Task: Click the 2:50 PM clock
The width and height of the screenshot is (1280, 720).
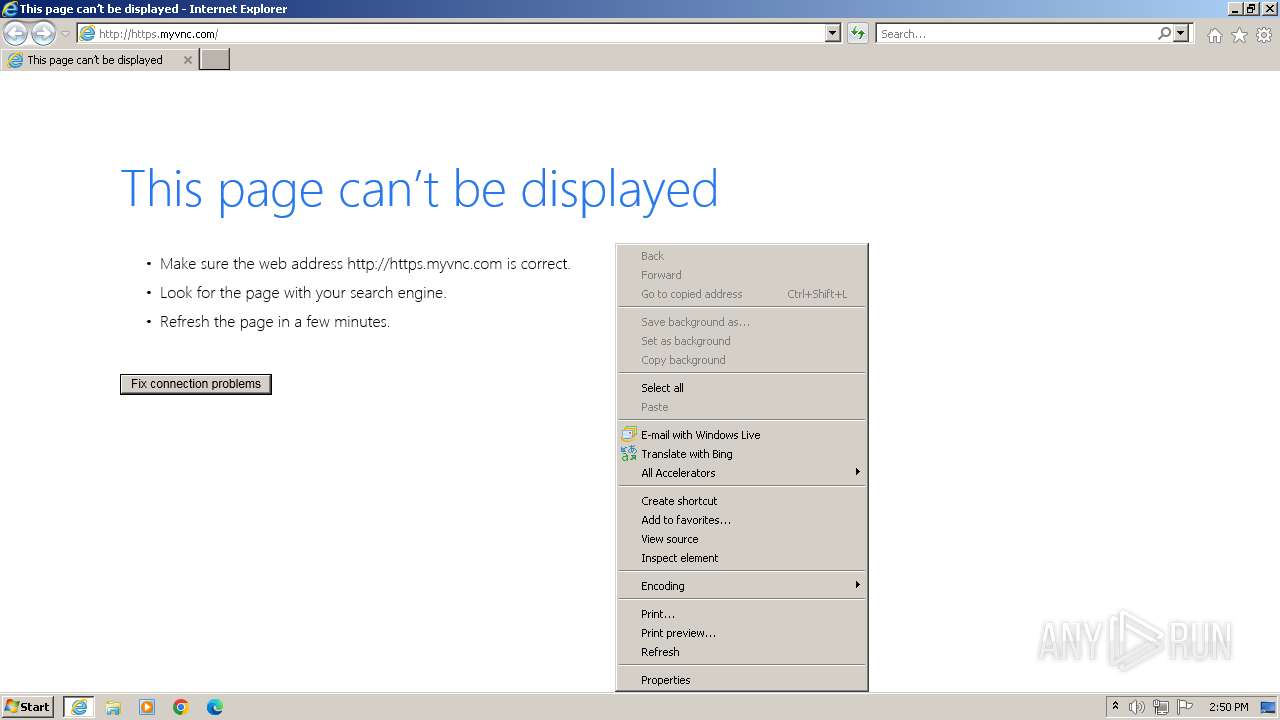Action: click(1228, 707)
